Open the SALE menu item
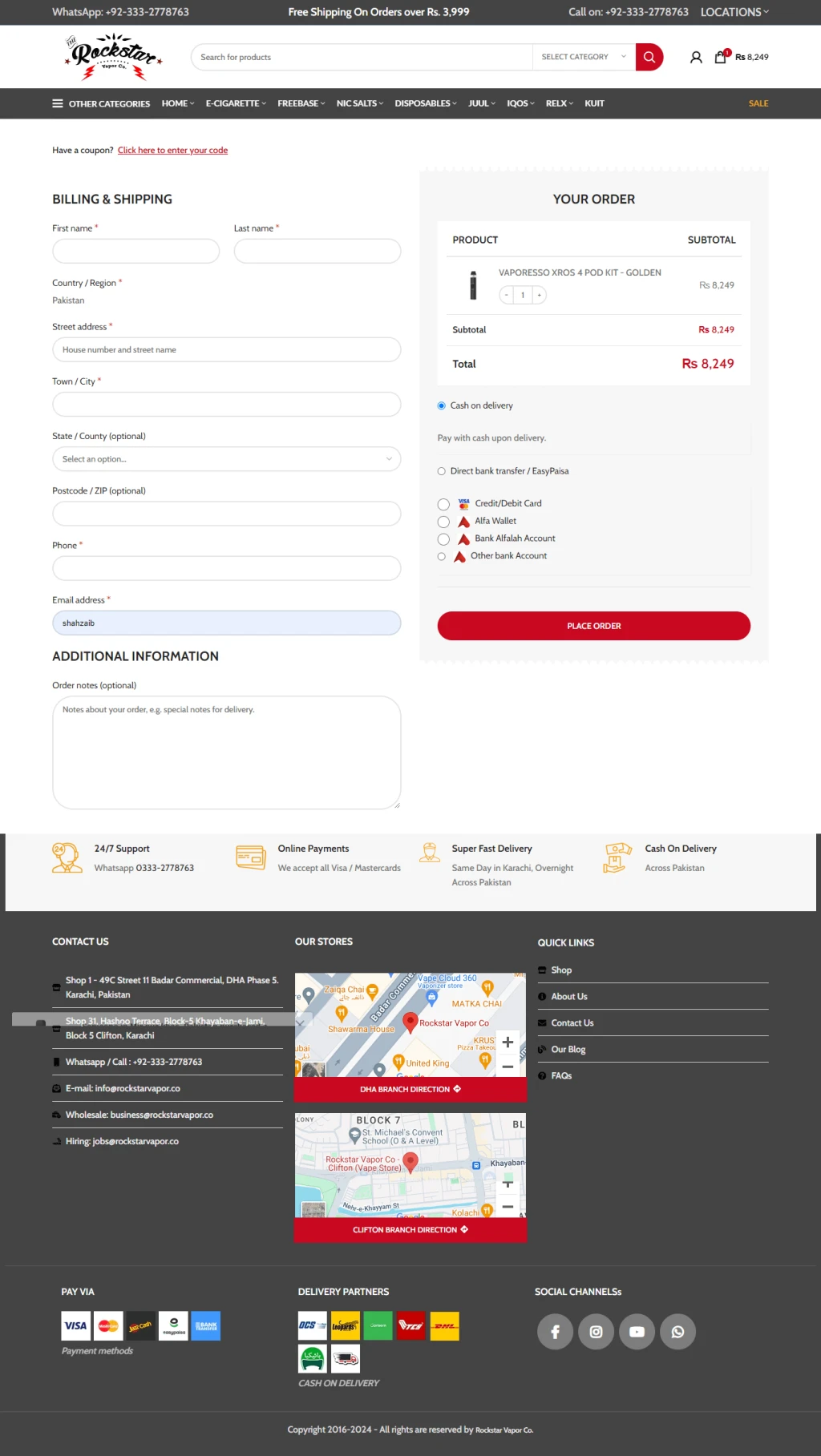Screen dimensions: 821x1456 coord(758,103)
